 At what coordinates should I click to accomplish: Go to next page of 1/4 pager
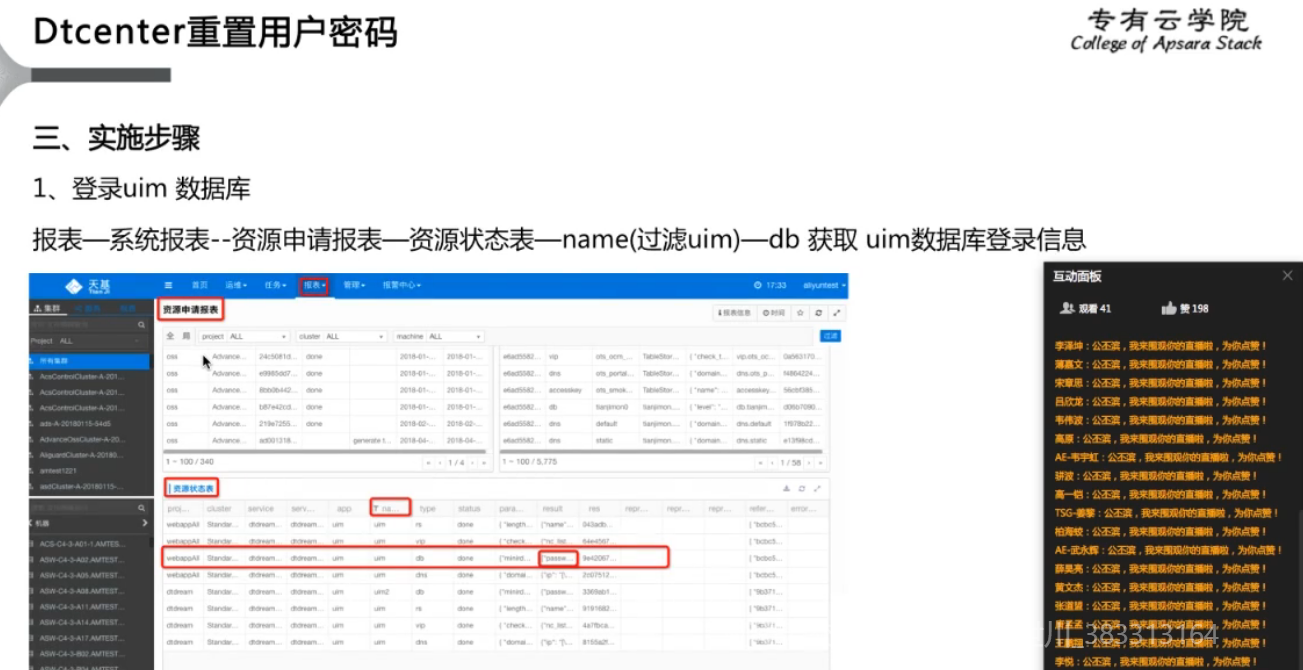[x=473, y=463]
